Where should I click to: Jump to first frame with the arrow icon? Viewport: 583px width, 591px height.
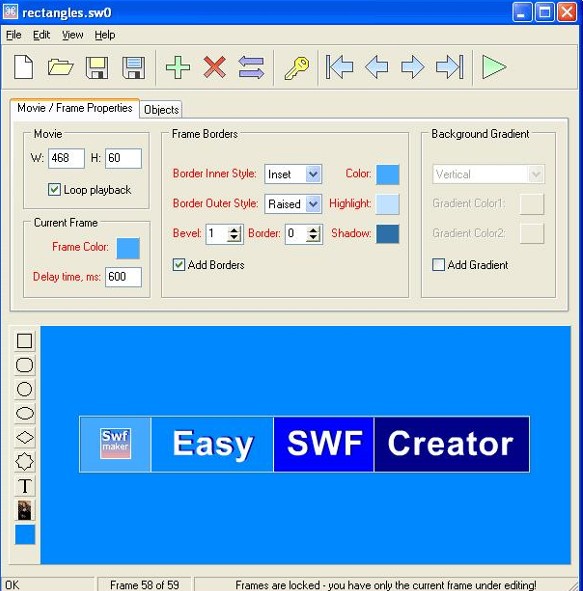(339, 67)
